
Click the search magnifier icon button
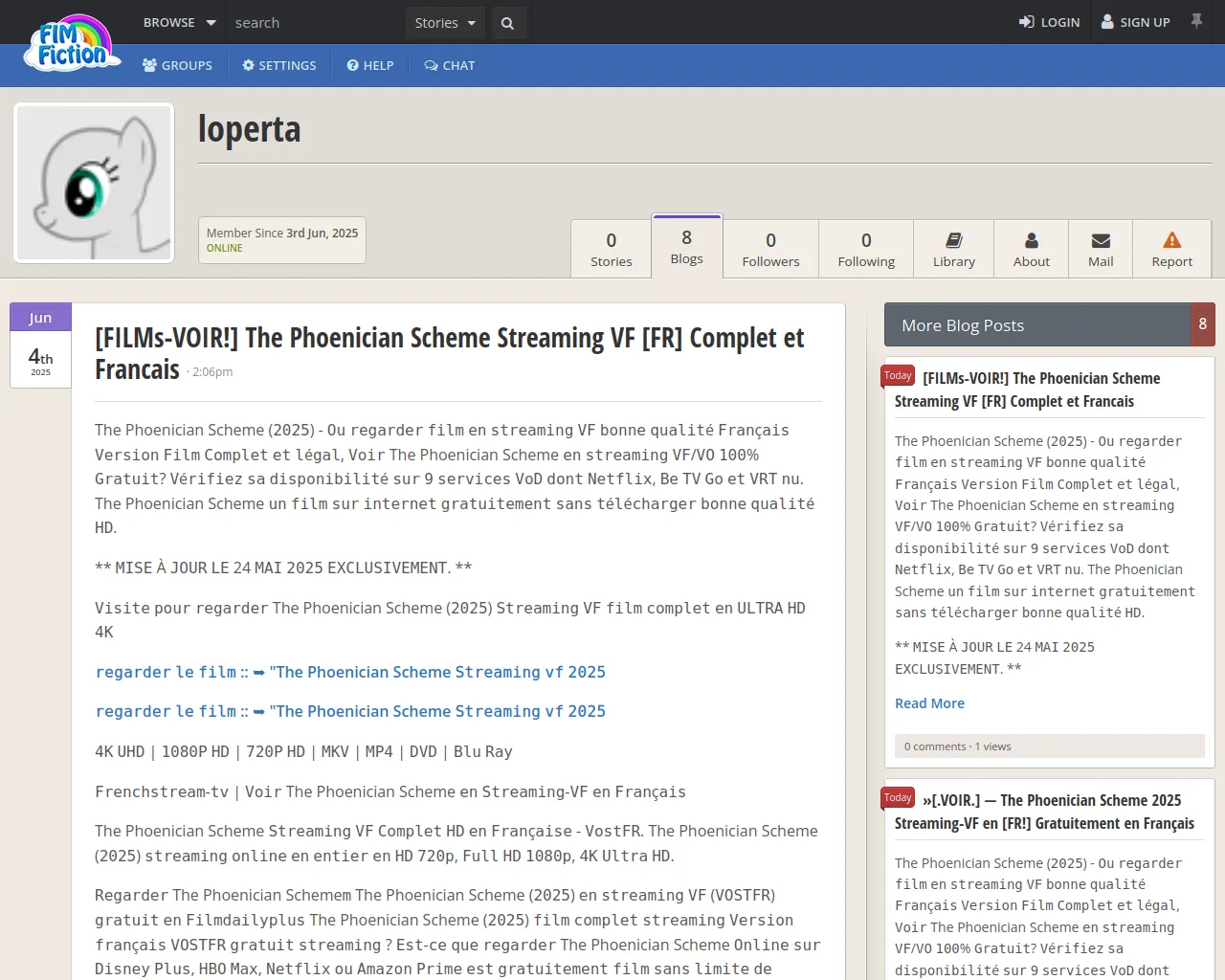507,23
